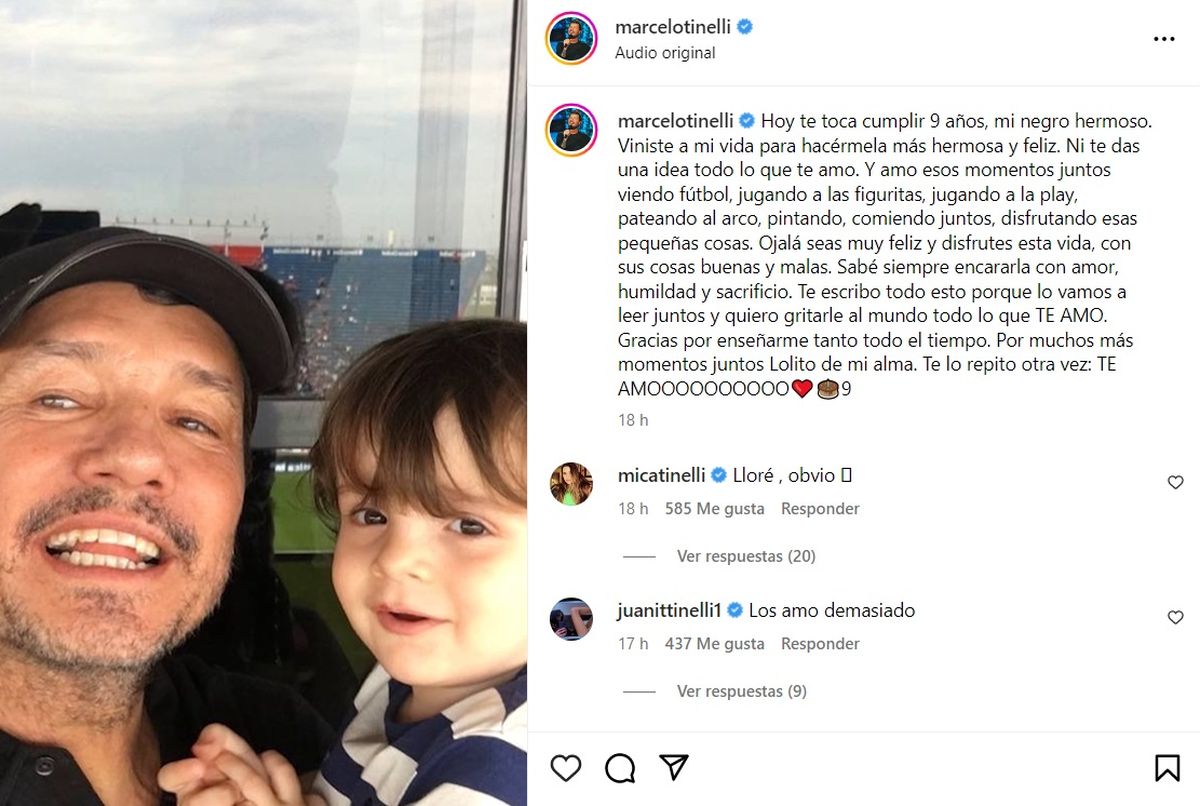
Task: Open the comment bubble icon
Action: (x=620, y=768)
